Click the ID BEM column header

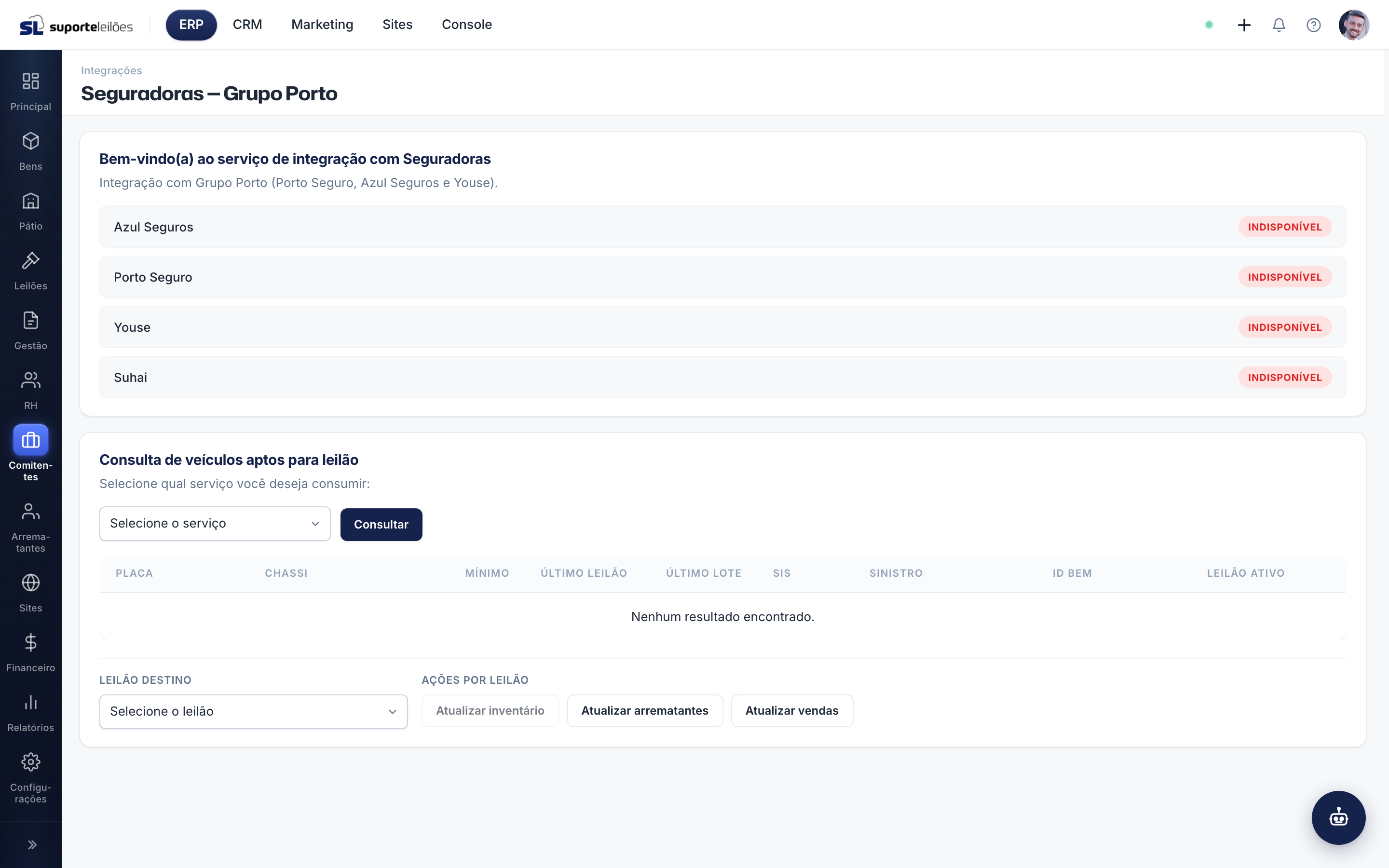click(x=1072, y=573)
